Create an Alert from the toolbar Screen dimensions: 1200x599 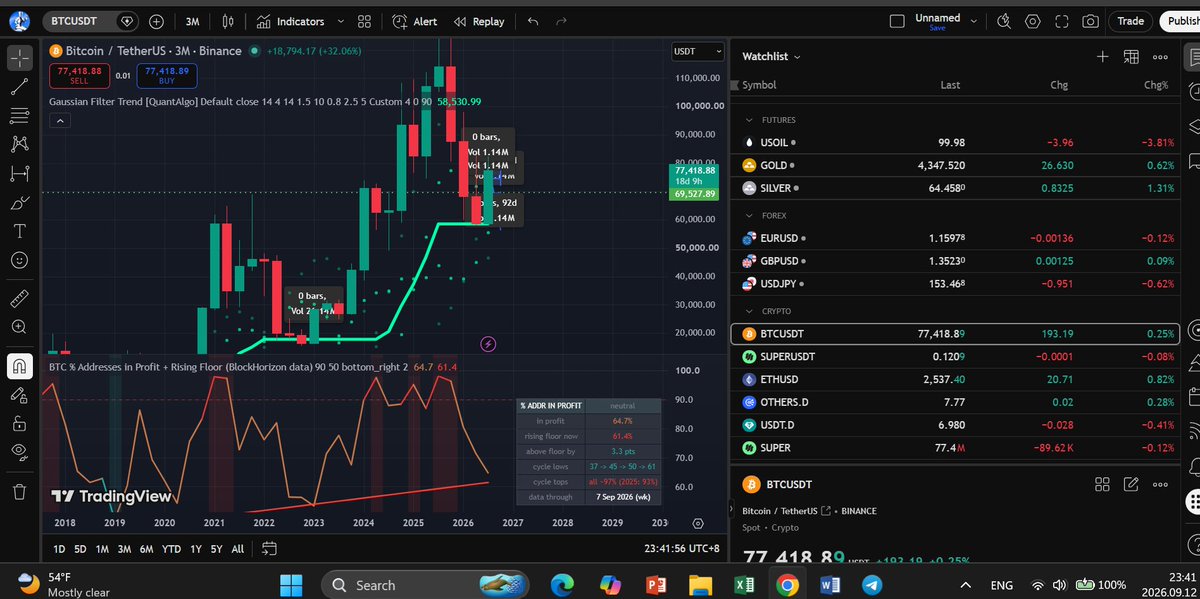point(414,21)
